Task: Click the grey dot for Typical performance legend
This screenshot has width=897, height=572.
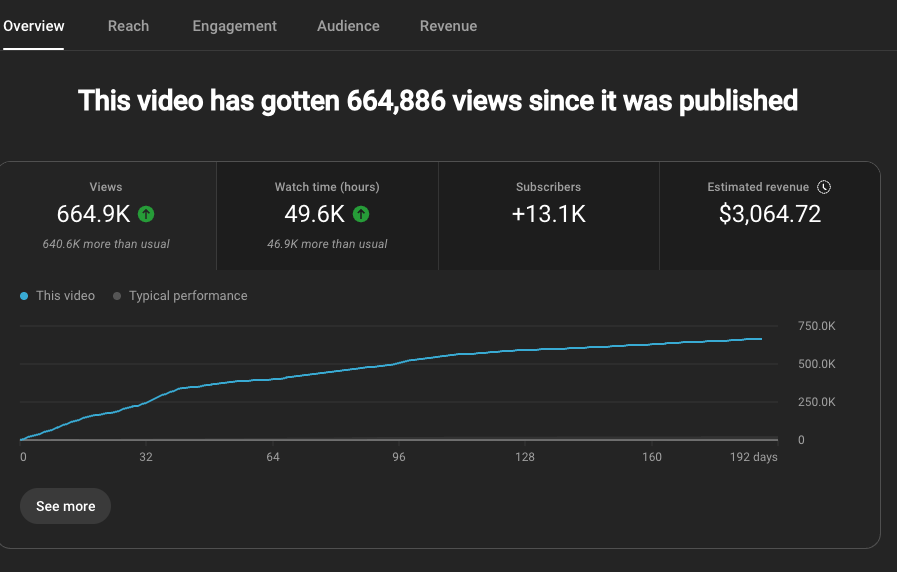Action: click(117, 296)
